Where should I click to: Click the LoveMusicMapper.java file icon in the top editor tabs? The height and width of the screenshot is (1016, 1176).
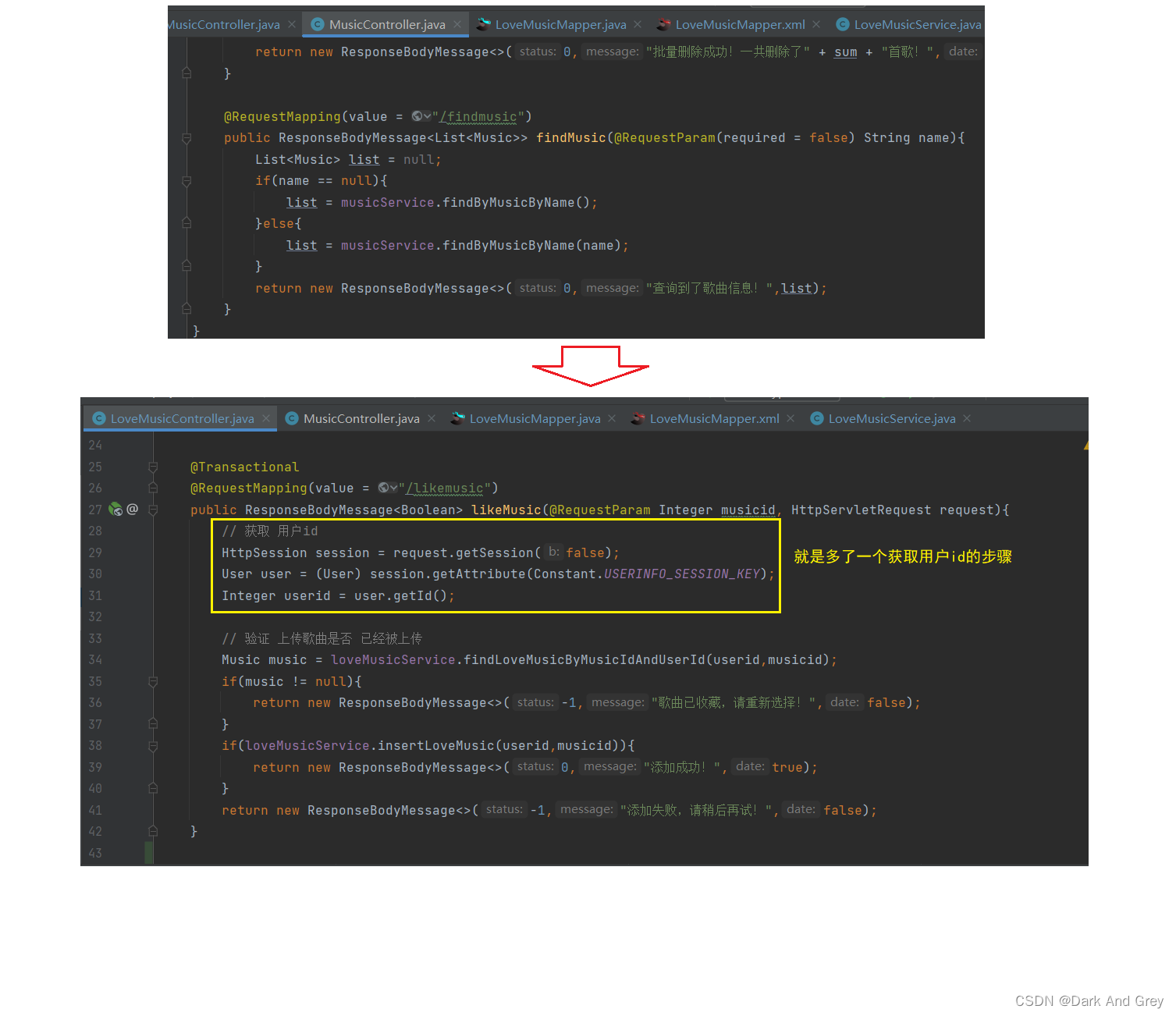pyautogui.click(x=484, y=24)
